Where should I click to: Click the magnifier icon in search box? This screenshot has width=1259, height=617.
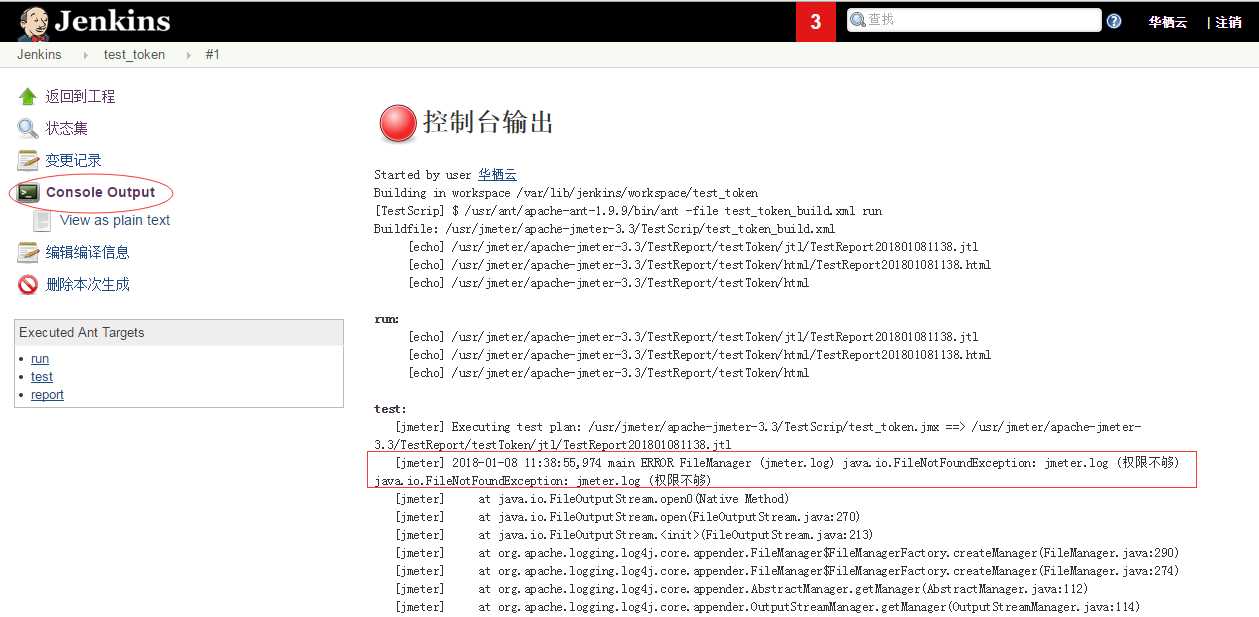pos(858,20)
